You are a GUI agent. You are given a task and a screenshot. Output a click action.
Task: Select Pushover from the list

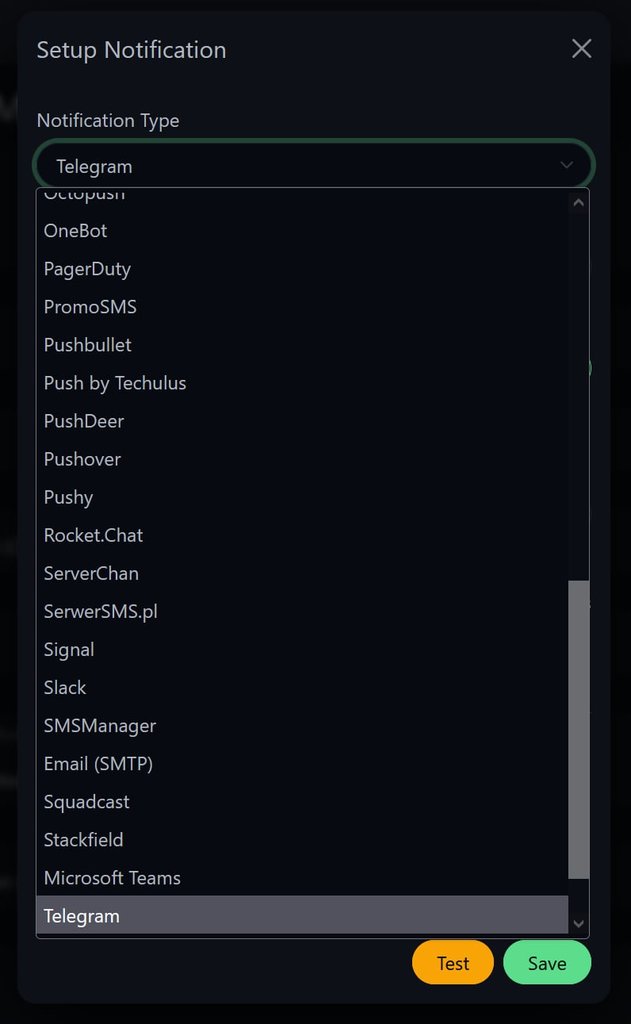[302, 459]
